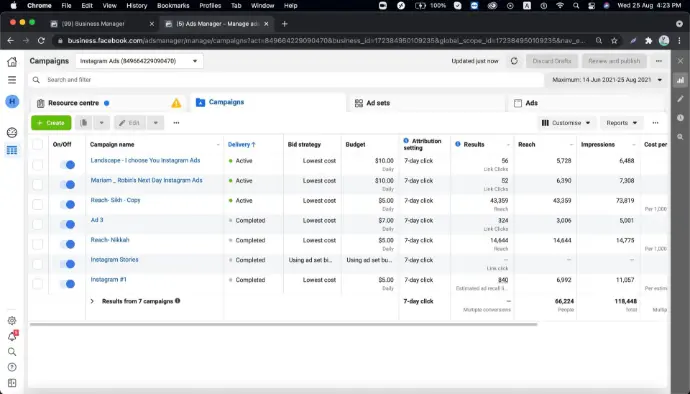Click the refresh icon beside Updated just now
690x394 pixels.
[514, 61]
